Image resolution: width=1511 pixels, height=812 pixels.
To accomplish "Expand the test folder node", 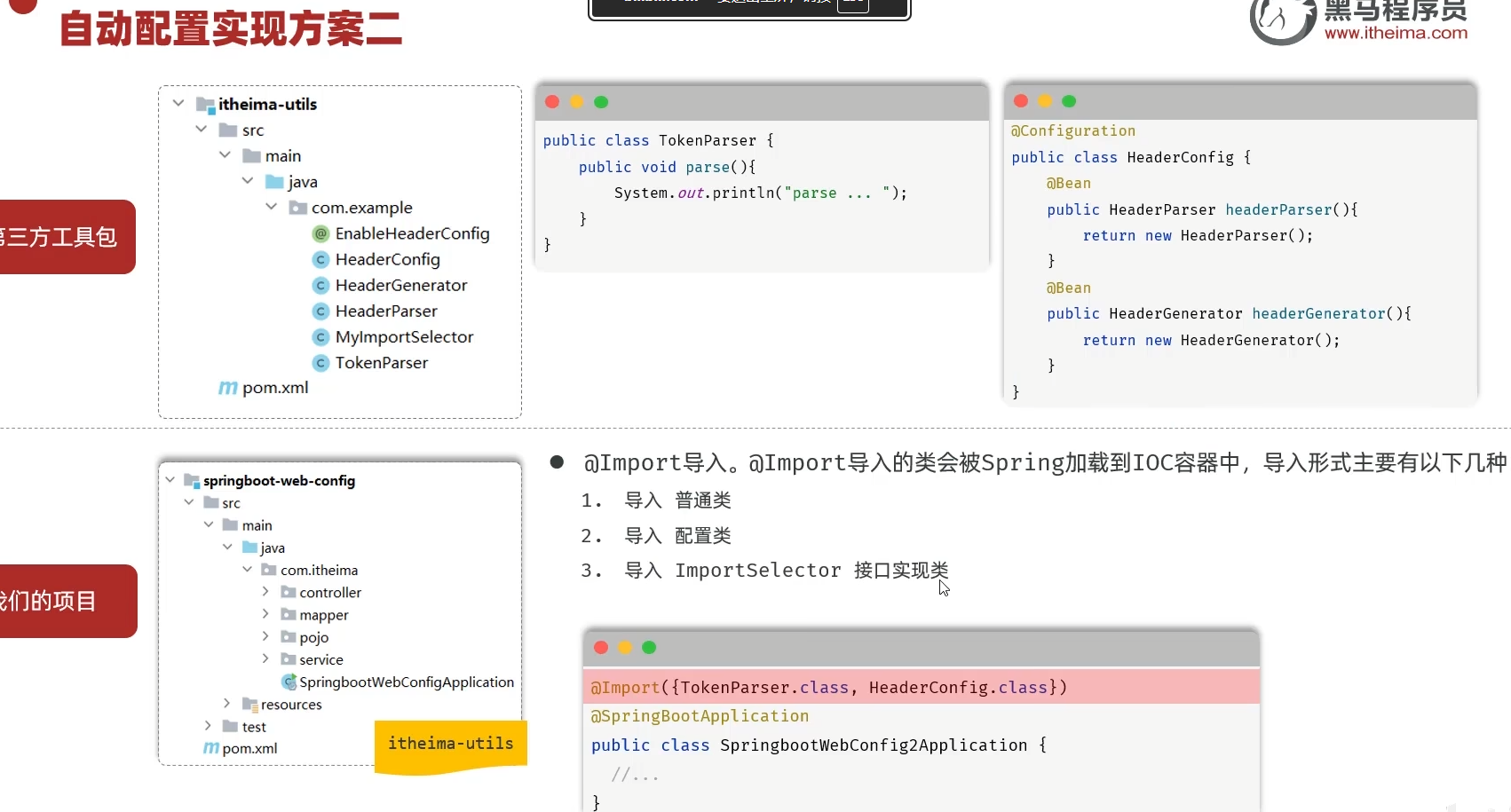I will pyautogui.click(x=208, y=726).
